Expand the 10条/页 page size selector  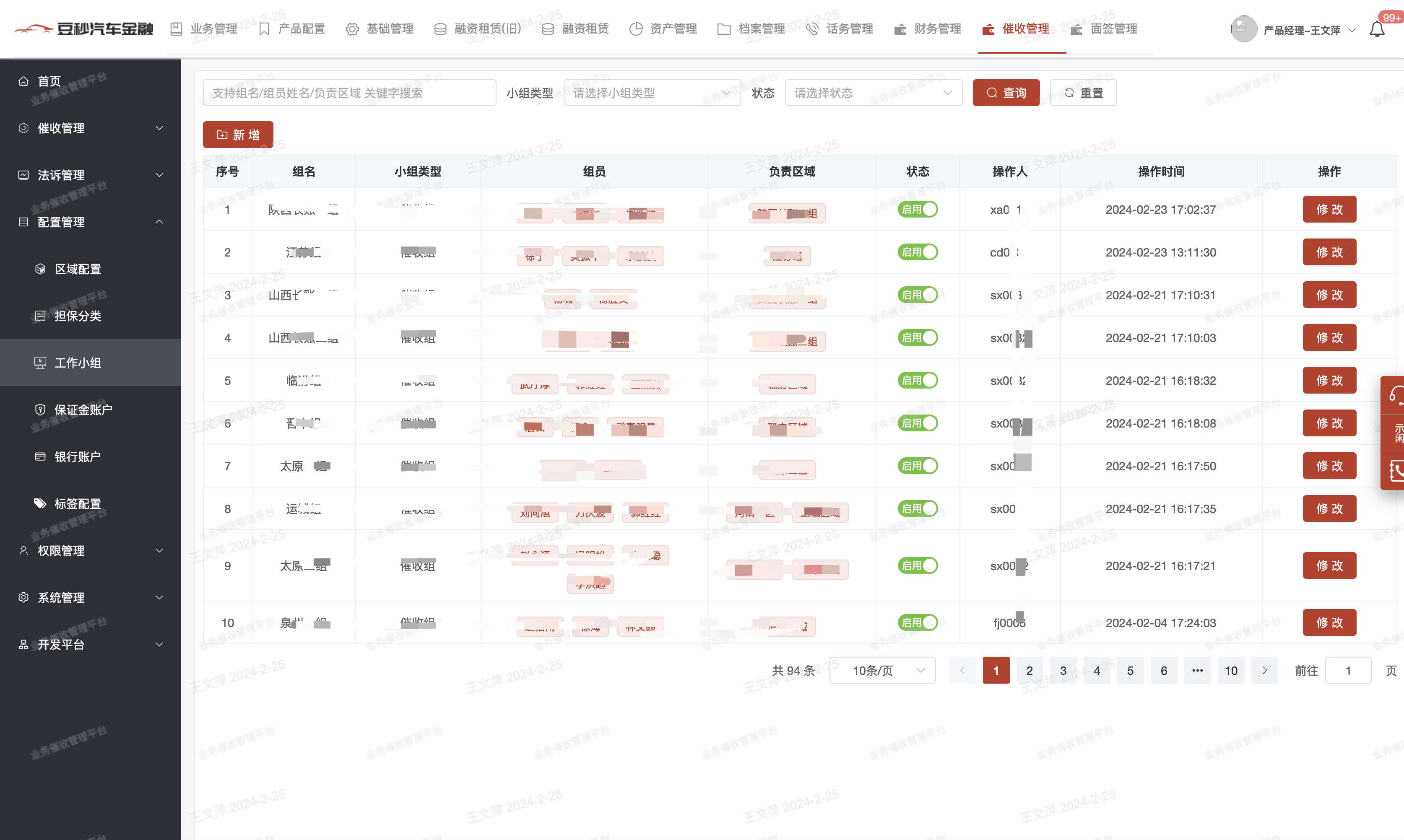point(881,671)
